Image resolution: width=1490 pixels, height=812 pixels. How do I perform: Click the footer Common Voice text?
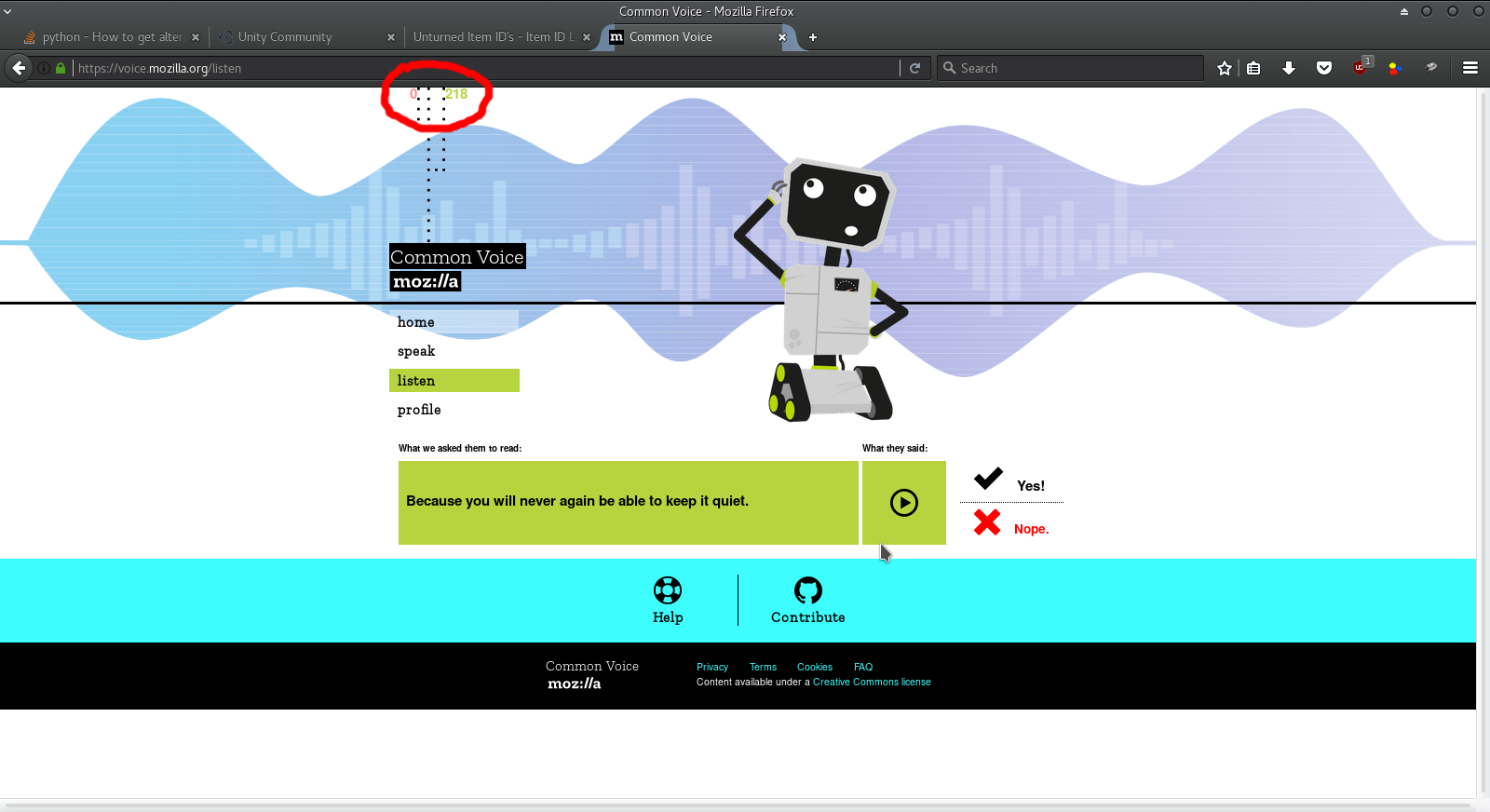(x=592, y=667)
